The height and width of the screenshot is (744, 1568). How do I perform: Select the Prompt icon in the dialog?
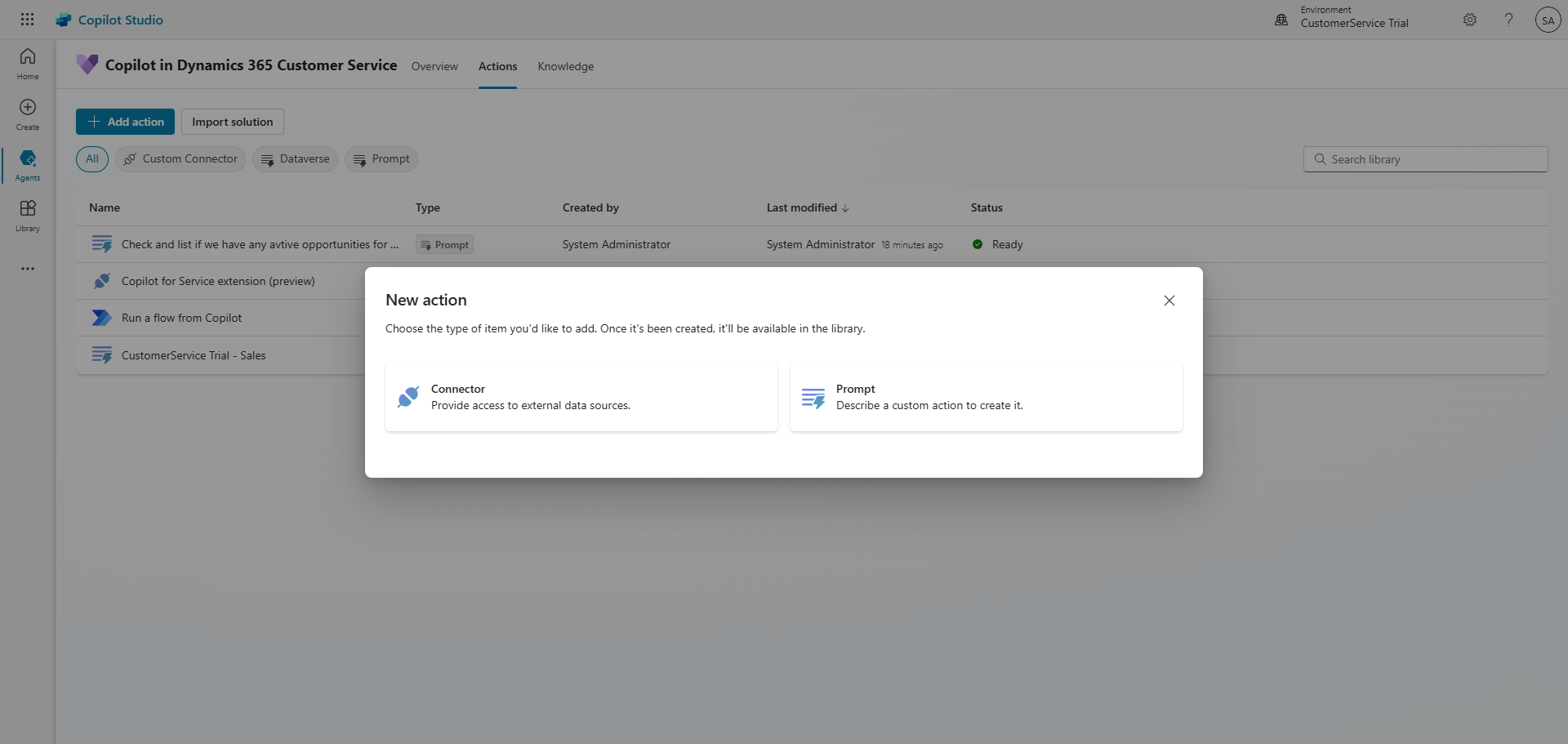click(x=813, y=398)
